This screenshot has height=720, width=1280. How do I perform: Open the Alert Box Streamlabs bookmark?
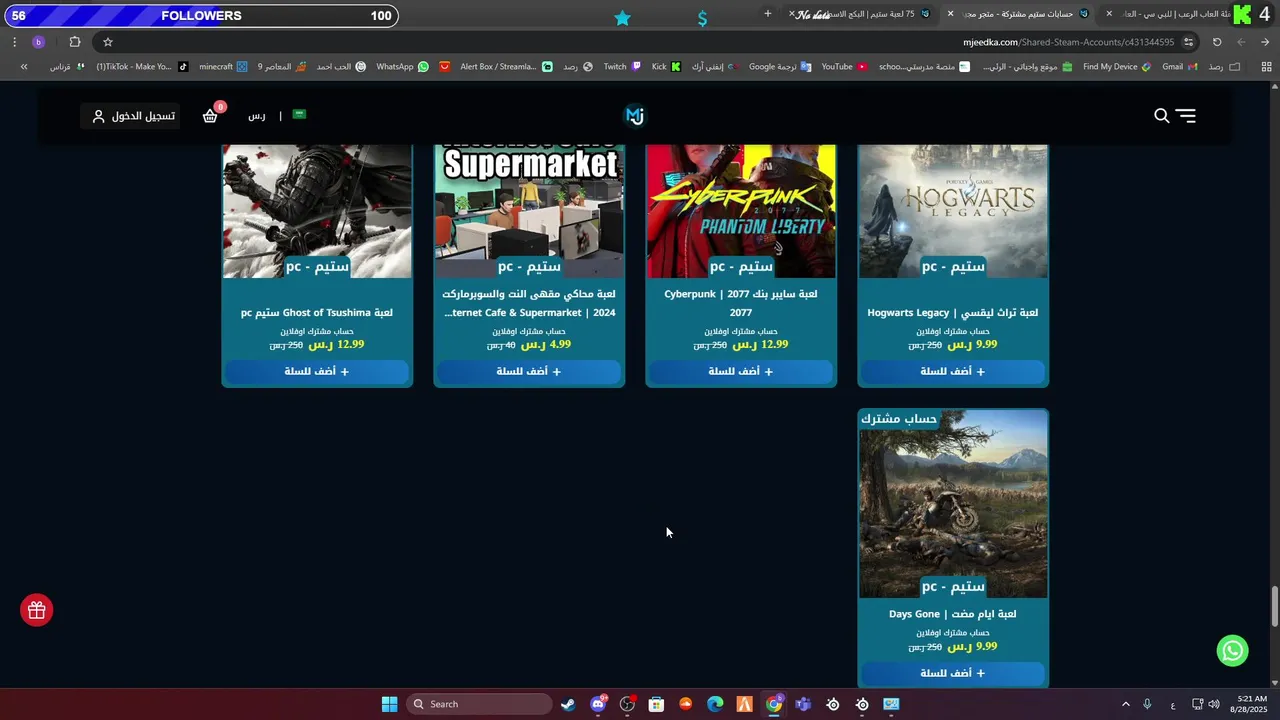[506, 67]
